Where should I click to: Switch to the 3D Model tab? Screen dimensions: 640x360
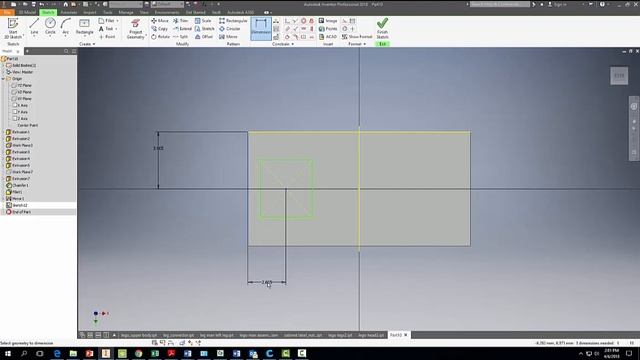point(27,12)
